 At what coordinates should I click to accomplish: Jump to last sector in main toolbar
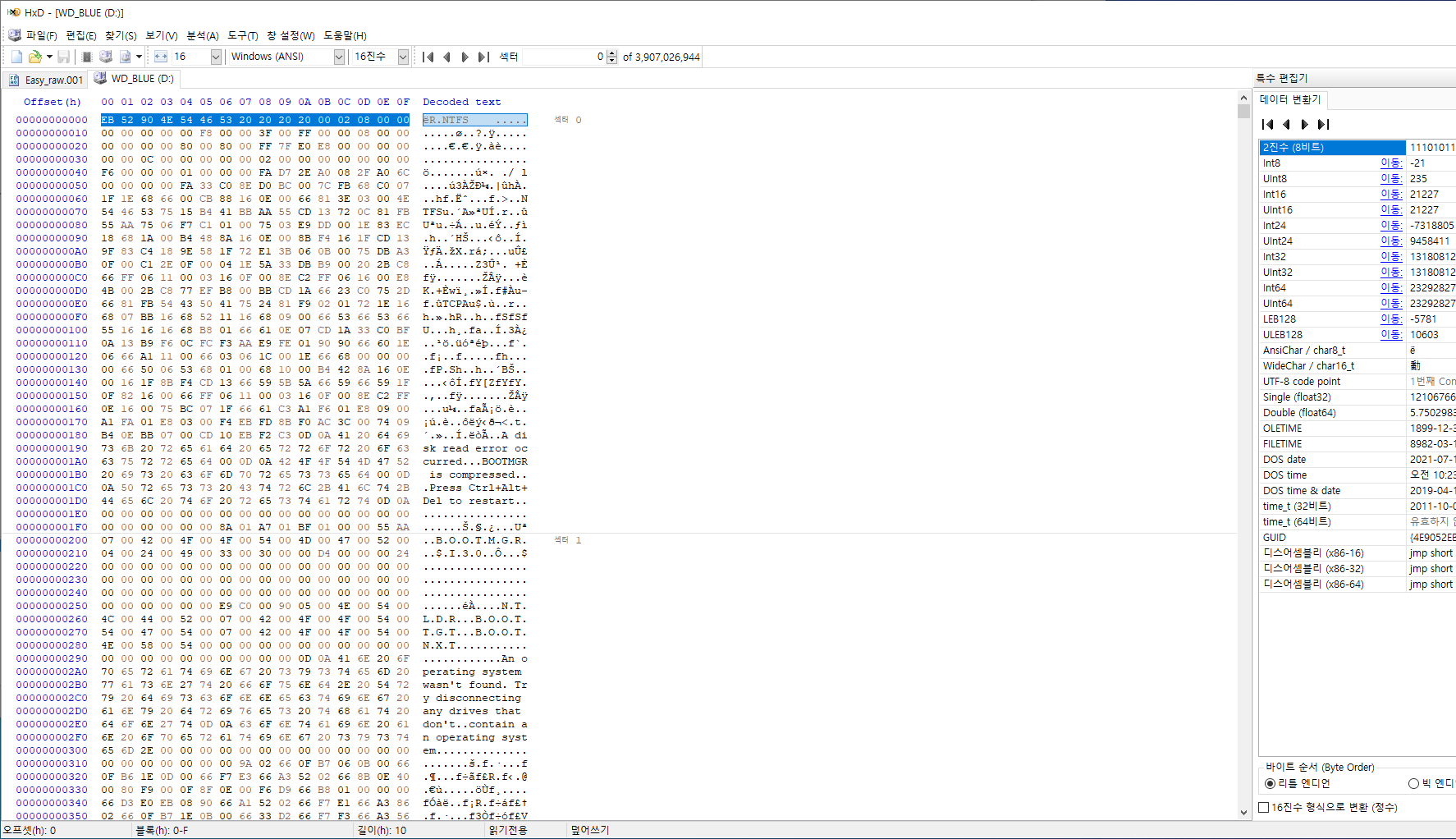[483, 57]
